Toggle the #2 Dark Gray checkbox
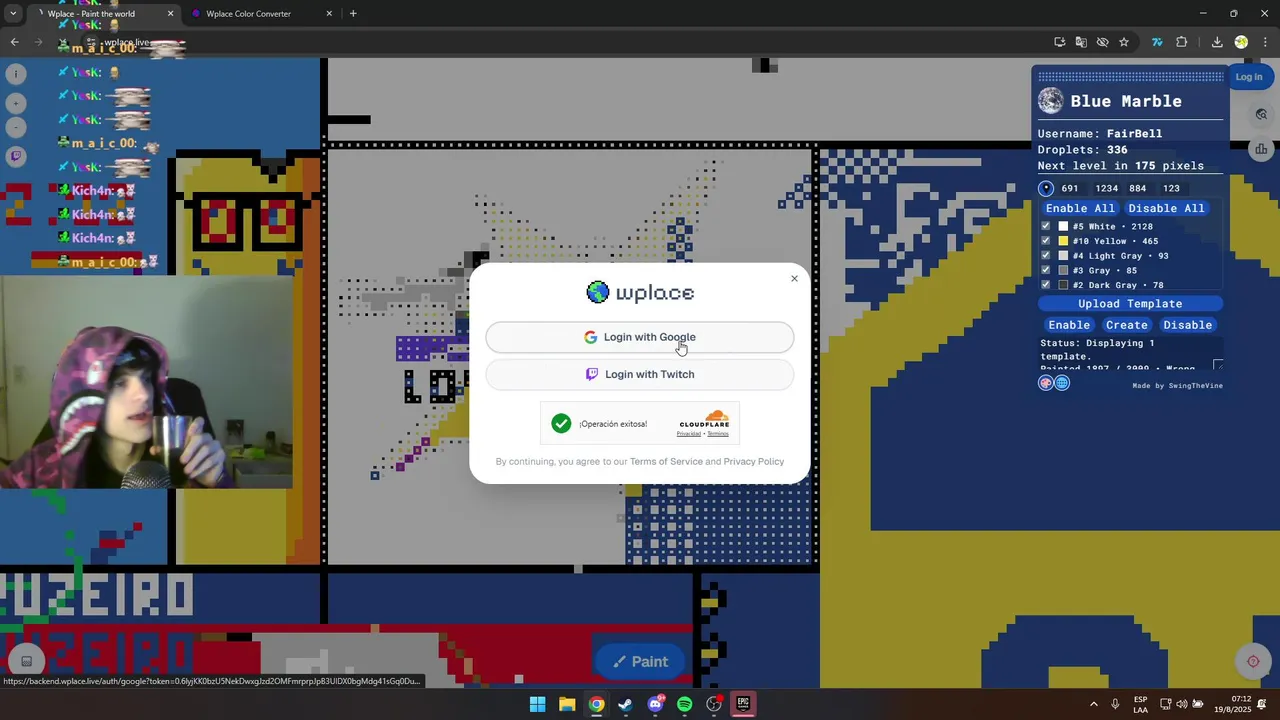The height and width of the screenshot is (720, 1280). click(x=1046, y=285)
